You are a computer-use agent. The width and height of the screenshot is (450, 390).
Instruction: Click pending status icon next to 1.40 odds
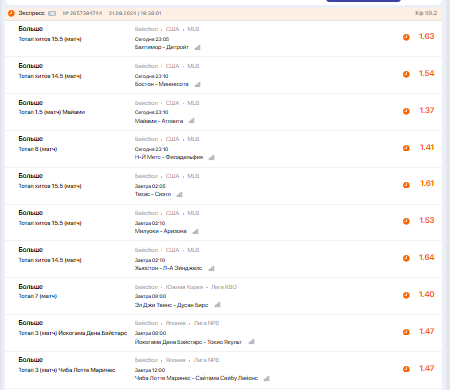tap(406, 295)
